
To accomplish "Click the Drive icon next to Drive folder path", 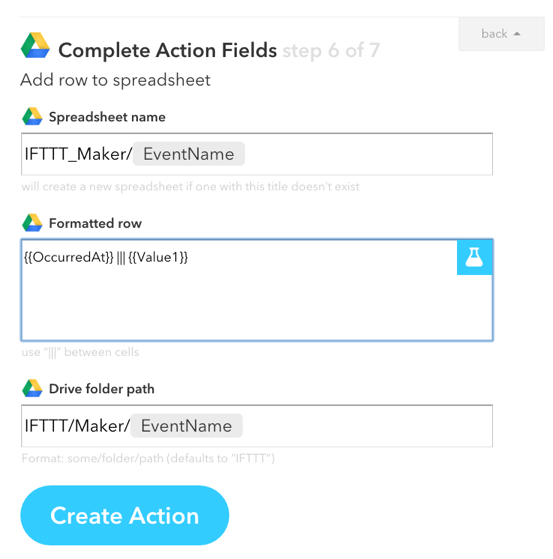I will [32, 388].
